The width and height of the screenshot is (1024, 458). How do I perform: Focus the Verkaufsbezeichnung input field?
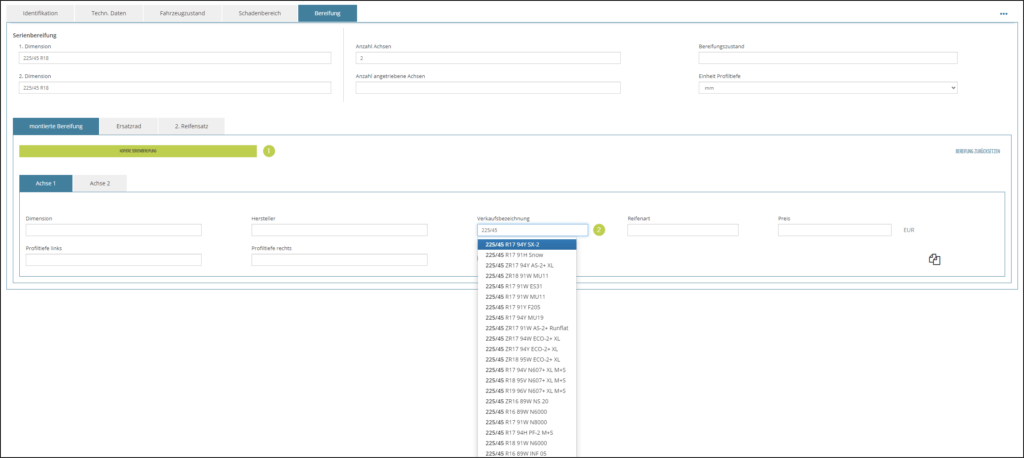[532, 230]
